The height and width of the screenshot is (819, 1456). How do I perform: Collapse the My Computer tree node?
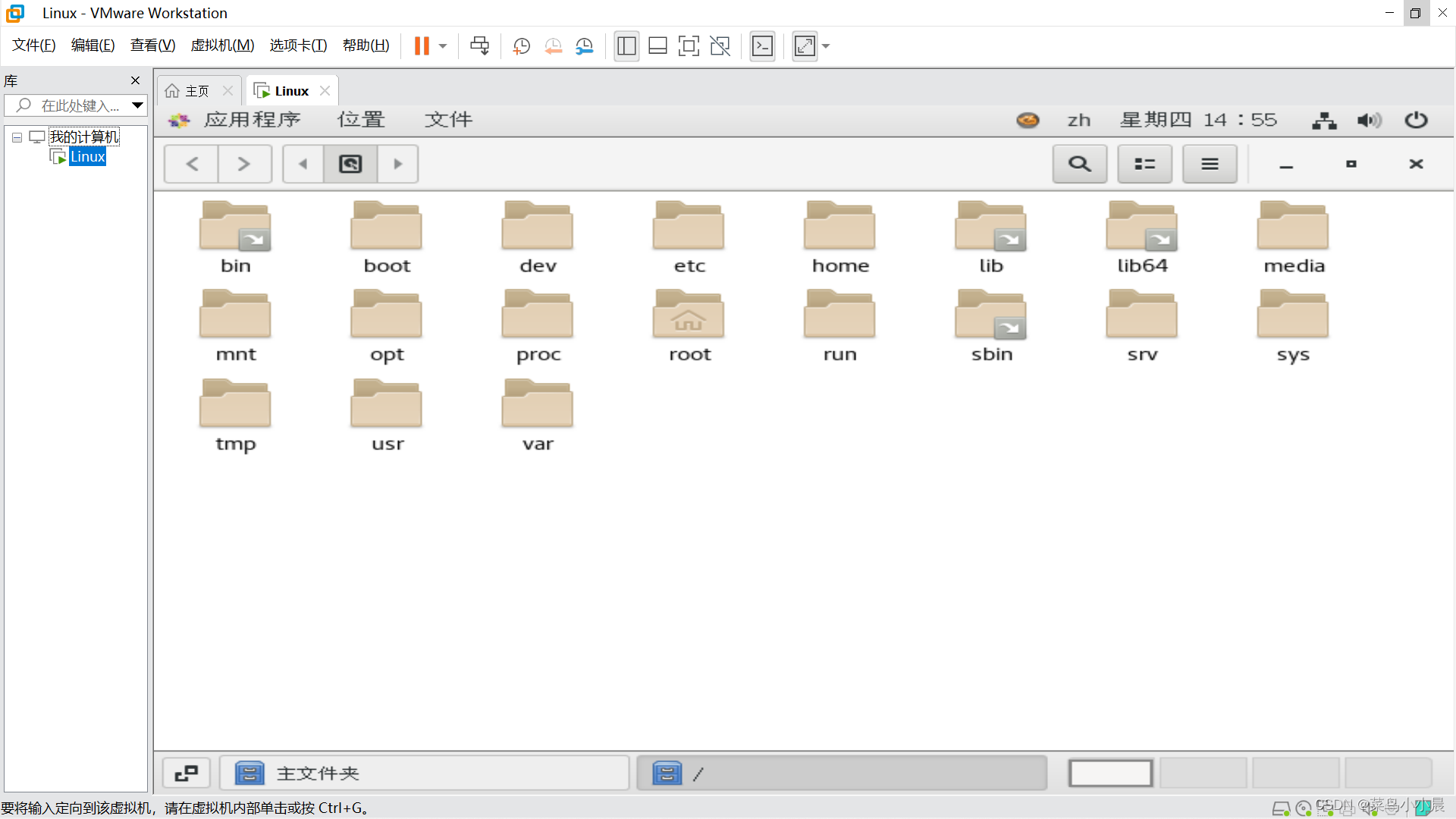tap(17, 137)
